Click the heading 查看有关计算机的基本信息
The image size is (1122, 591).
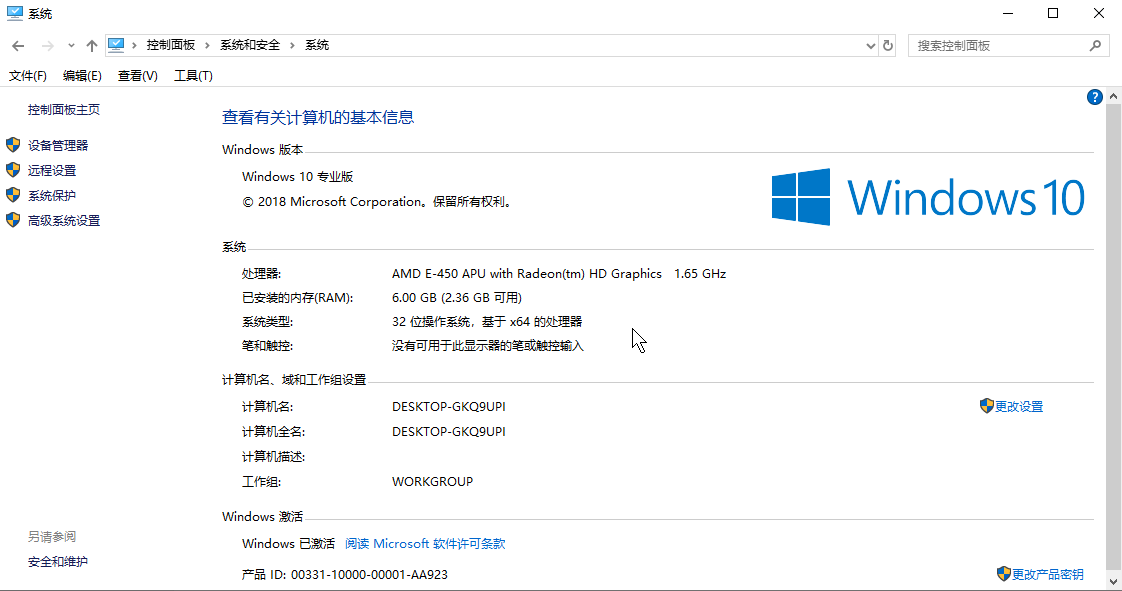click(318, 117)
